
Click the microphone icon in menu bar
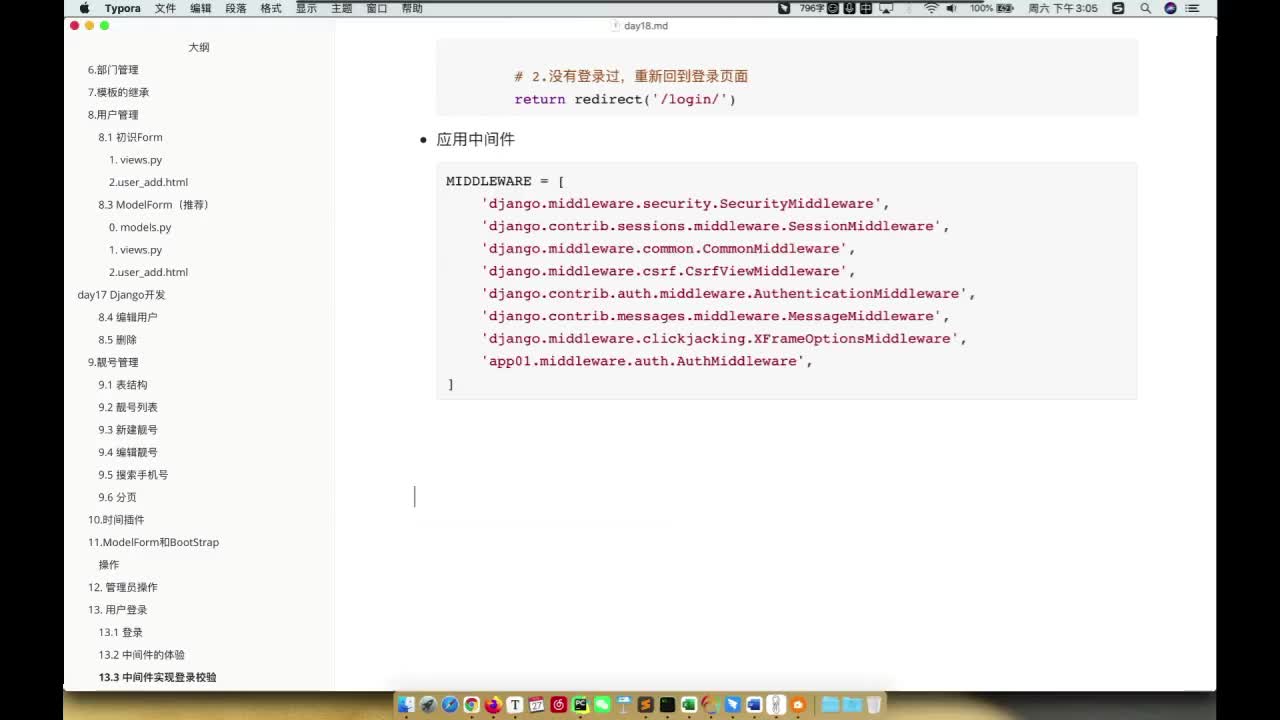[849, 8]
